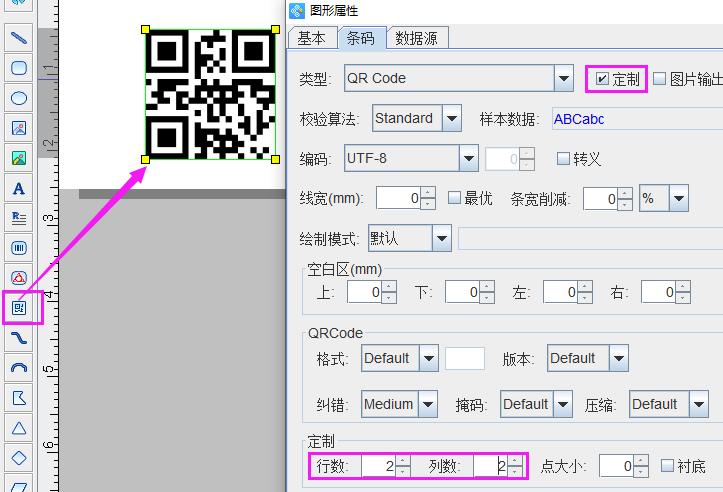Select the ellipse tool
This screenshot has width=723, height=492.
click(x=18, y=98)
